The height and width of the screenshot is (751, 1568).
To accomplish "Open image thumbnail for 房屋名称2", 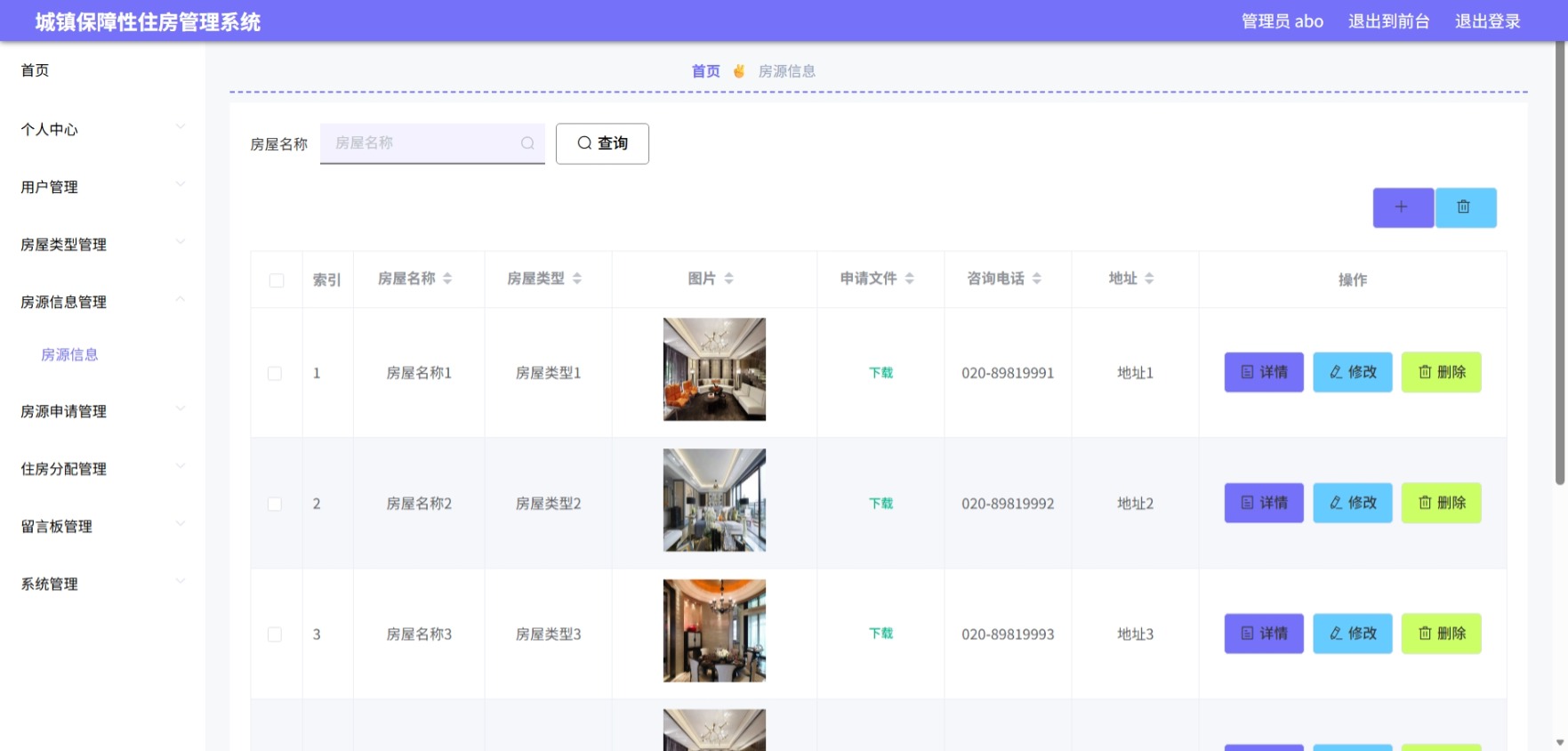I will click(714, 500).
